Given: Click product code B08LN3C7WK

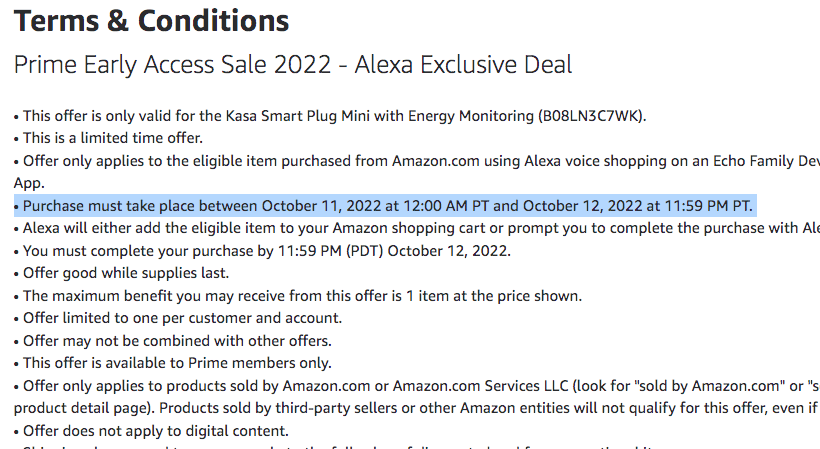Looking at the screenshot, I should 590,116.
